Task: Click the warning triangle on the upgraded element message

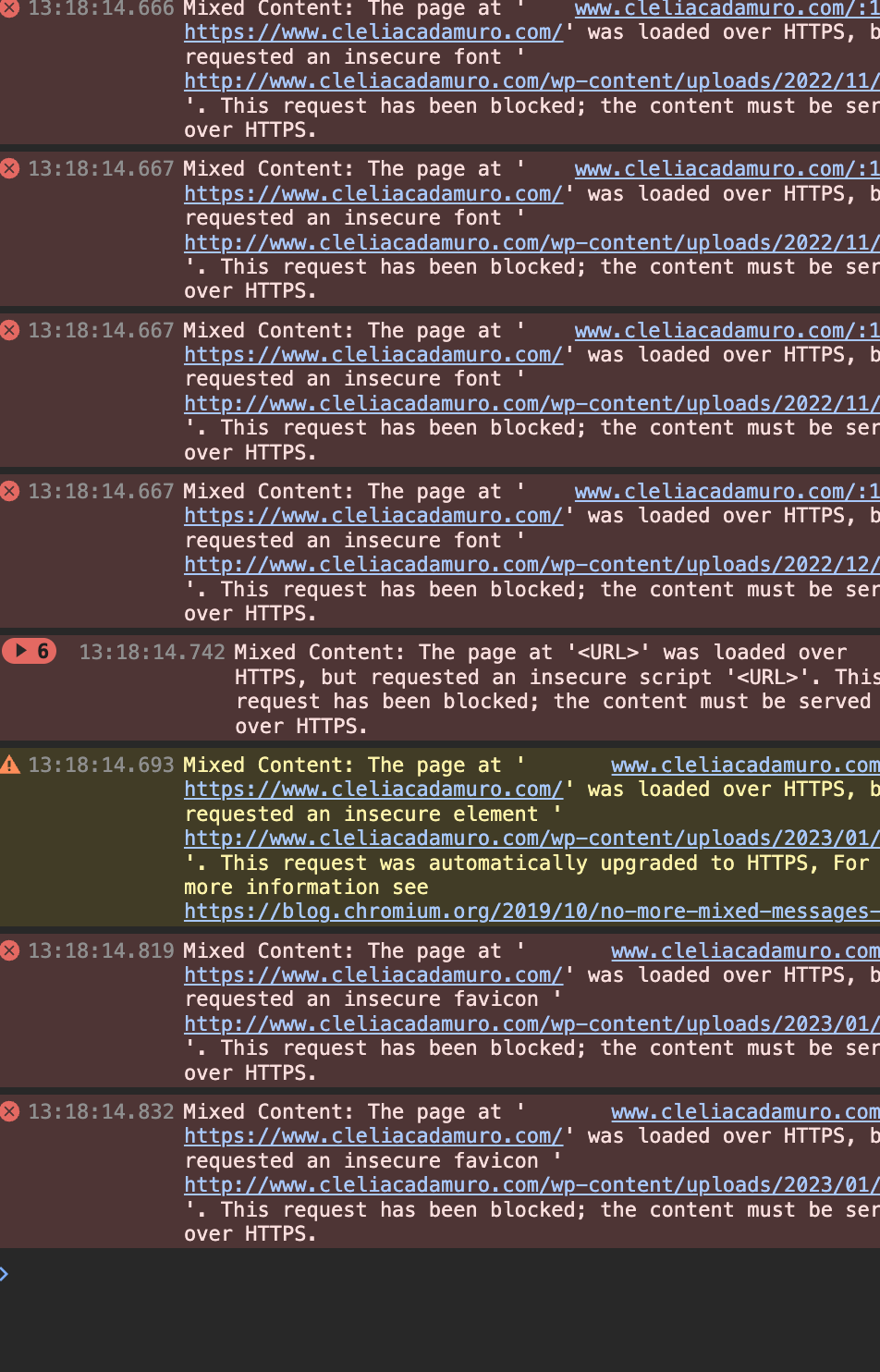Action: [10, 765]
